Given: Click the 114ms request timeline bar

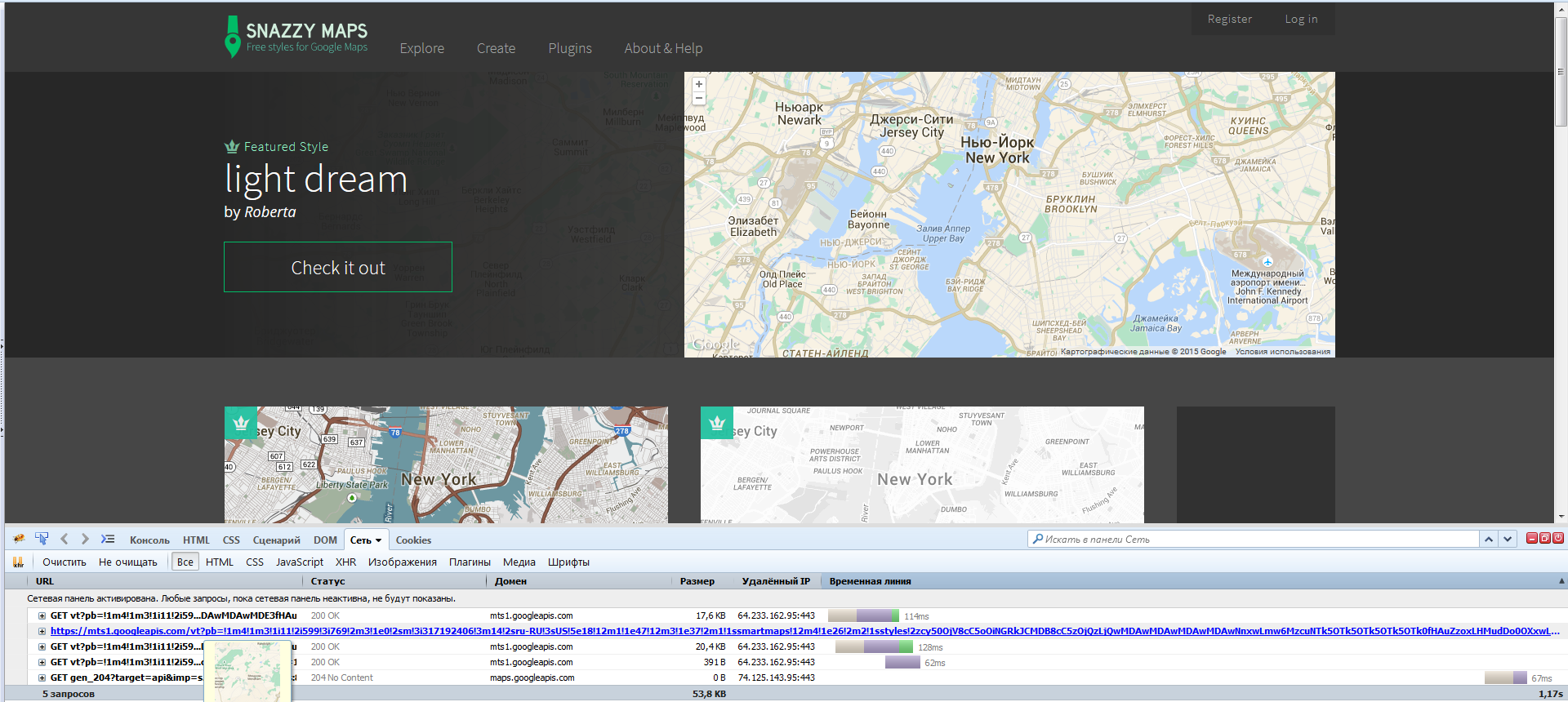Looking at the screenshot, I should click(863, 615).
